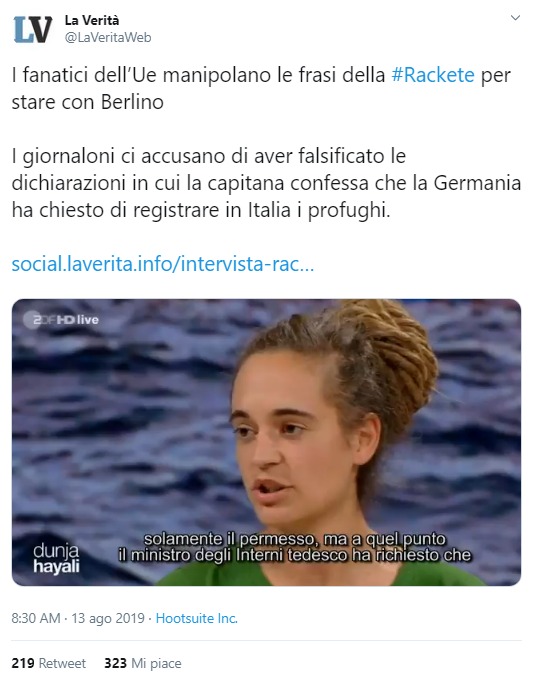
Task: Click the tweet text starting 'I giornaloni'
Action: (x=266, y=183)
